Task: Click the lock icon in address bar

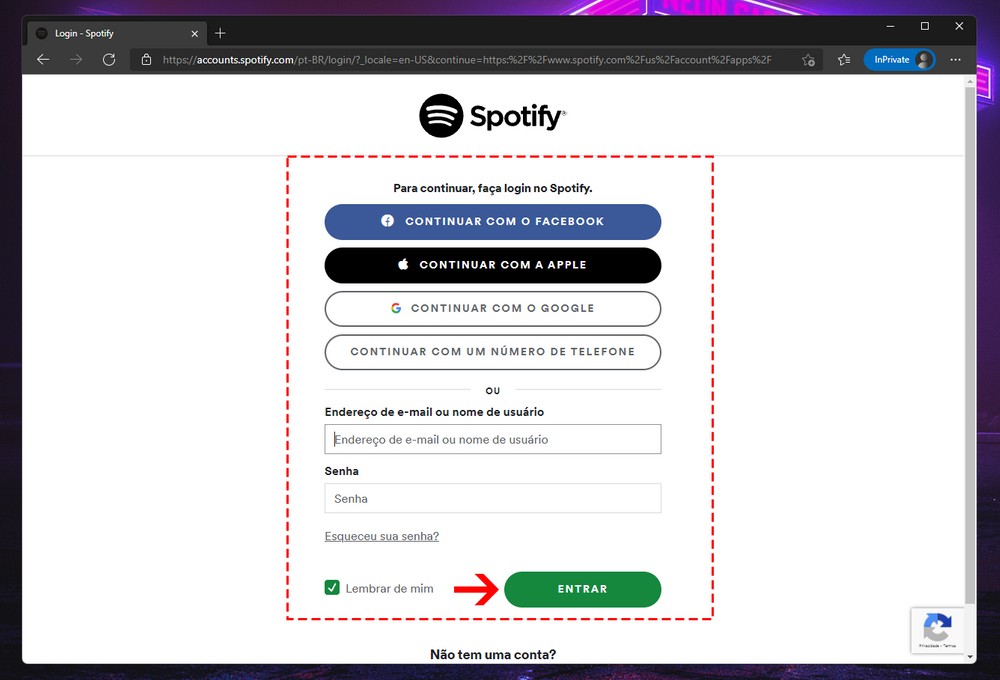Action: coord(146,60)
